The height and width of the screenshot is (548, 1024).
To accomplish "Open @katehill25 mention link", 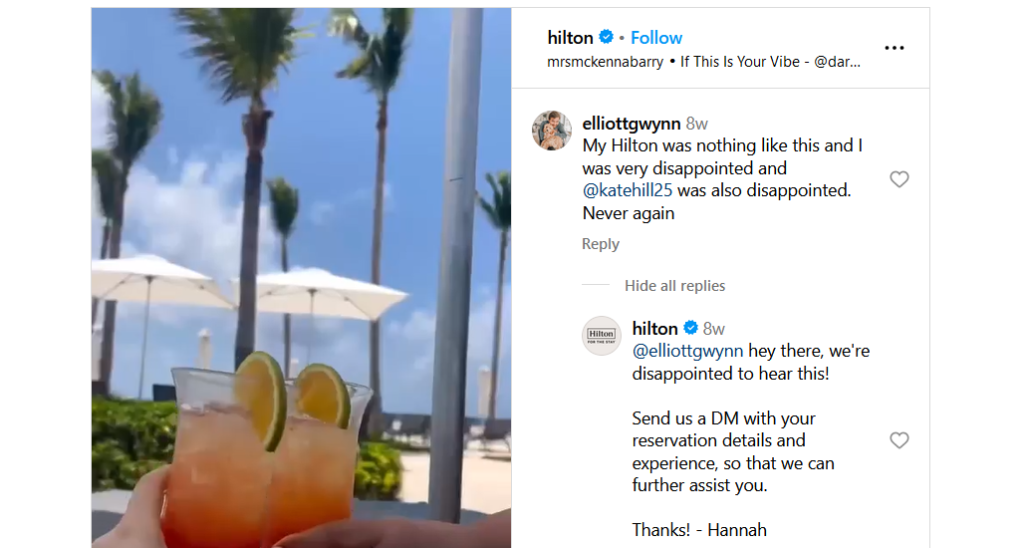I will coord(627,191).
